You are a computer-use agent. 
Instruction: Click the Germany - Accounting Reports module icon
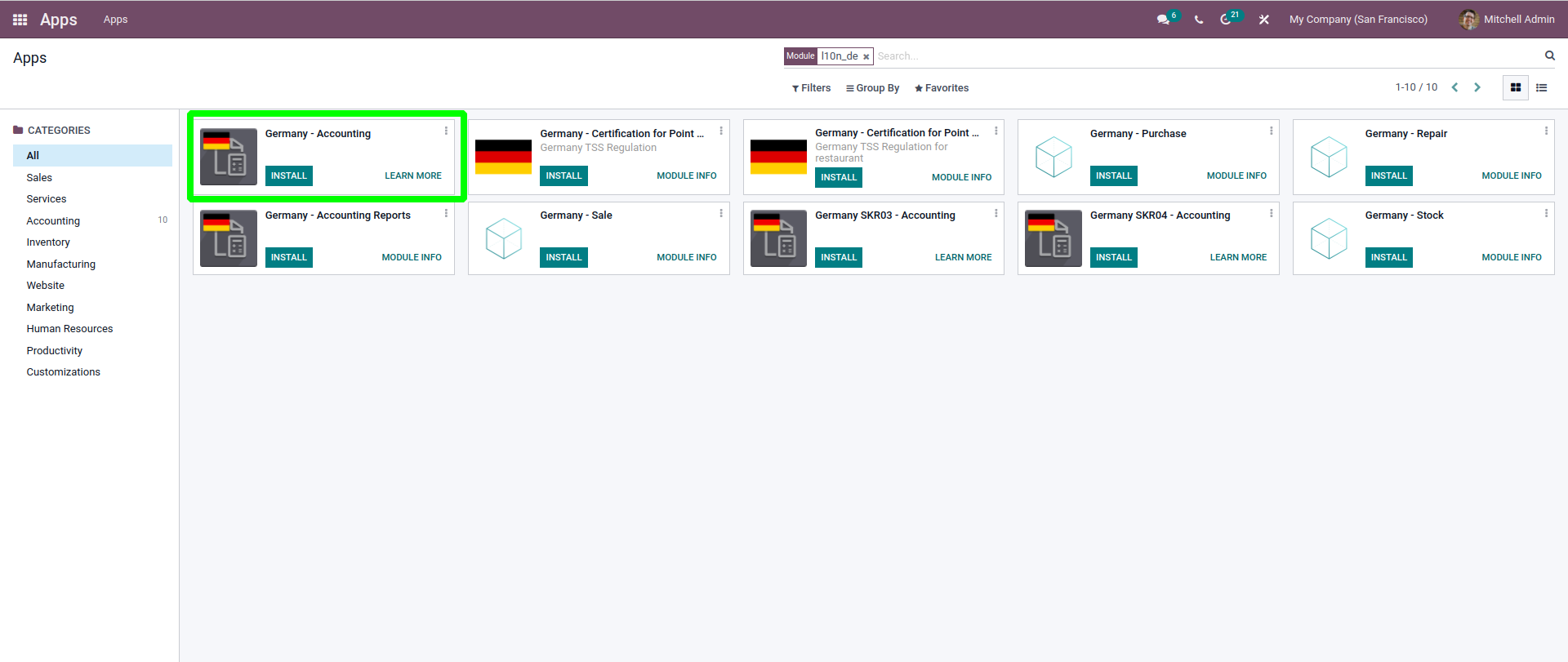pyautogui.click(x=229, y=238)
